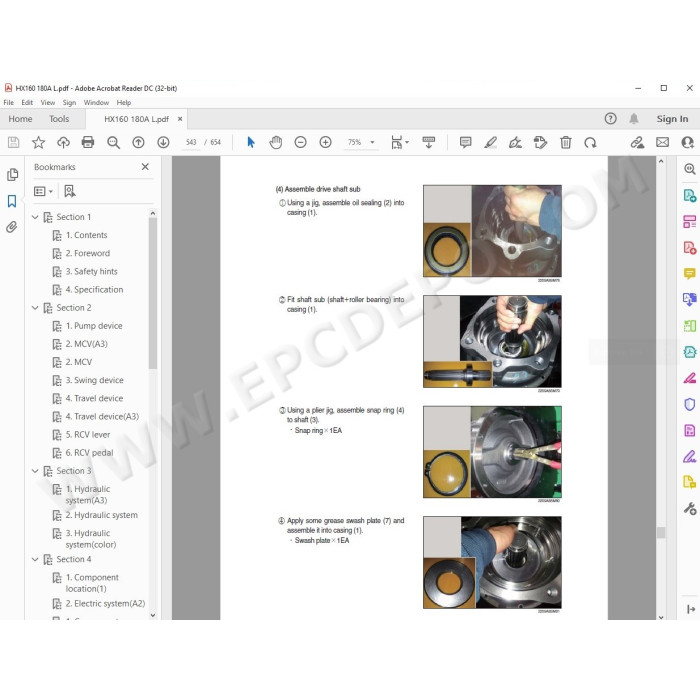Viewport: 700px width, 700px height.
Task: Click the upload to cloud icon
Action: pyautogui.click(x=63, y=142)
